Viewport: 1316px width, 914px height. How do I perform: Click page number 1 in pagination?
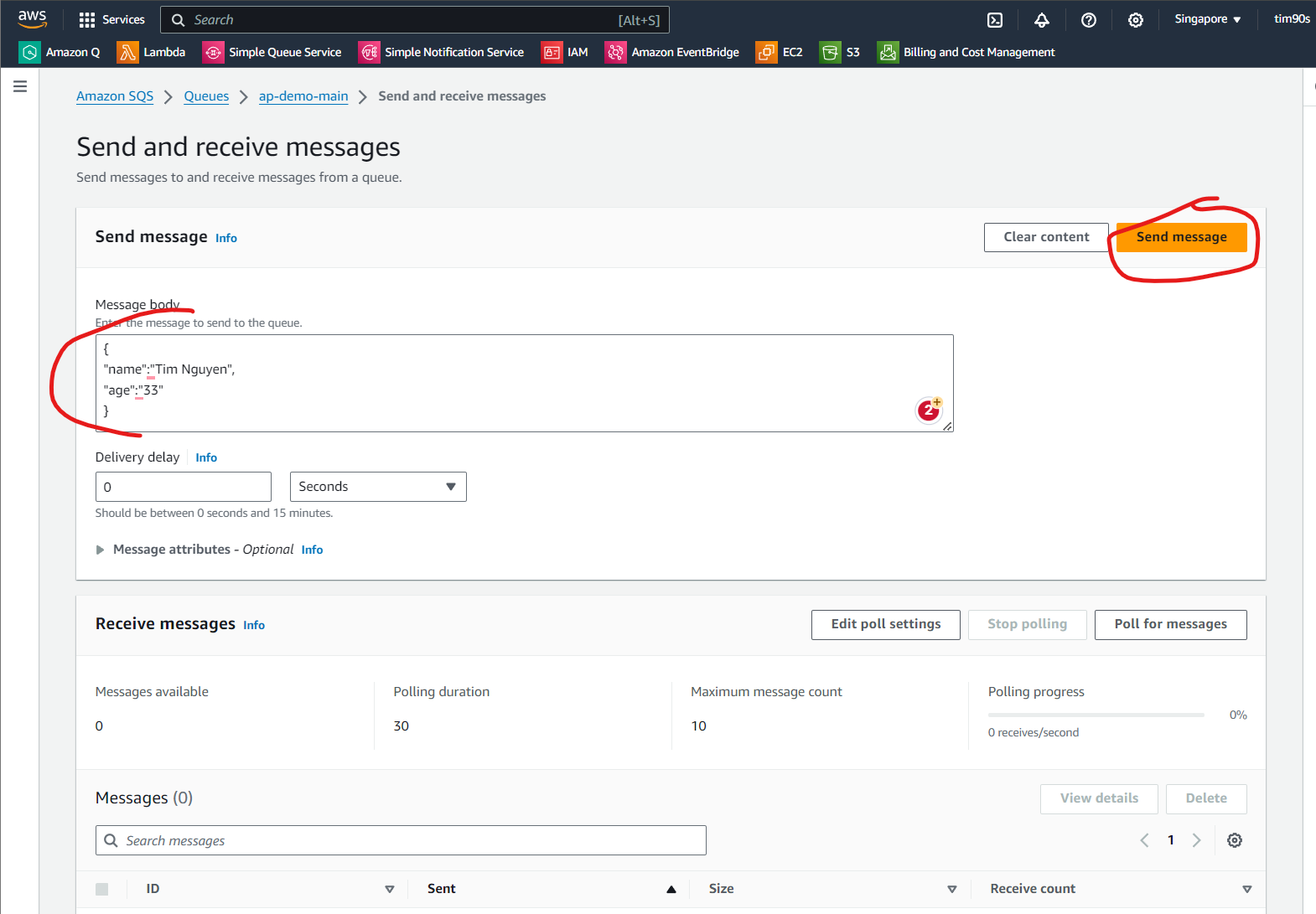[1171, 840]
